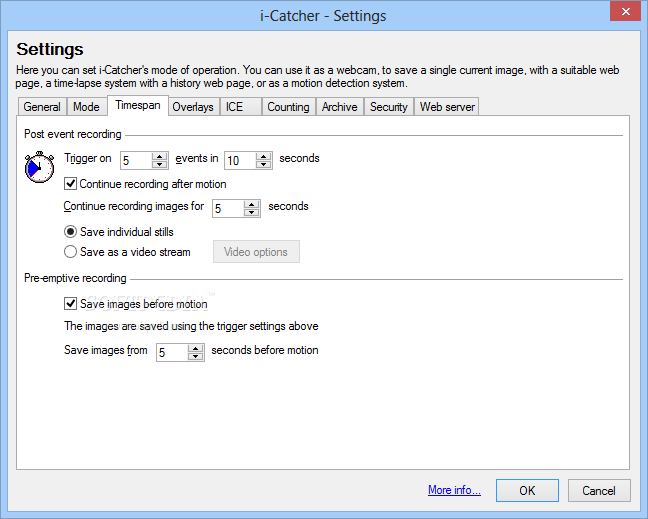The image size is (648, 519).
Task: Click the stopwatch icon beside Trigger on
Action: pyautogui.click(x=39, y=167)
